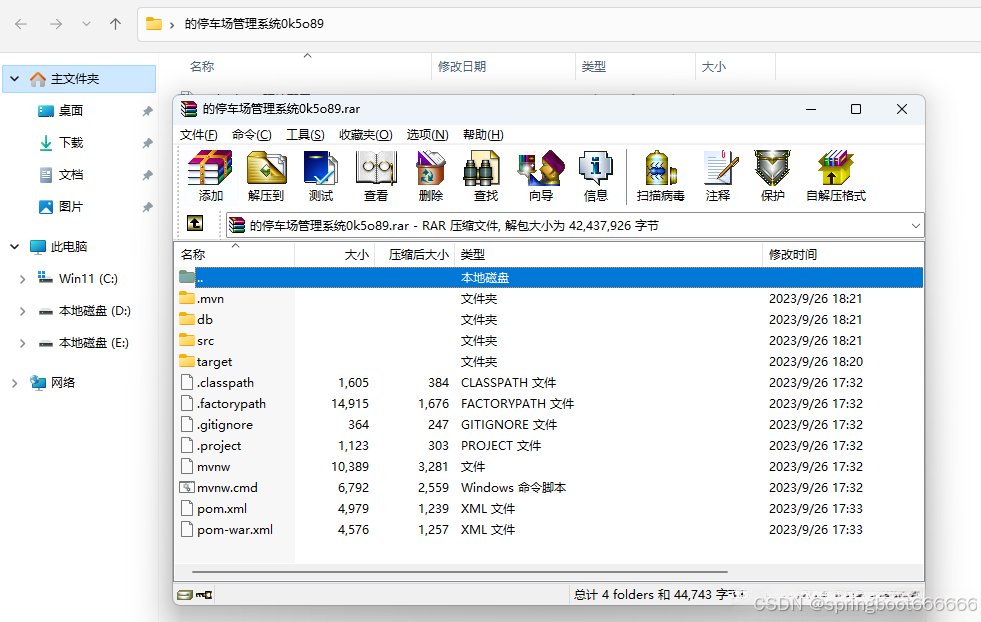Select the parent '..' row

[549, 277]
